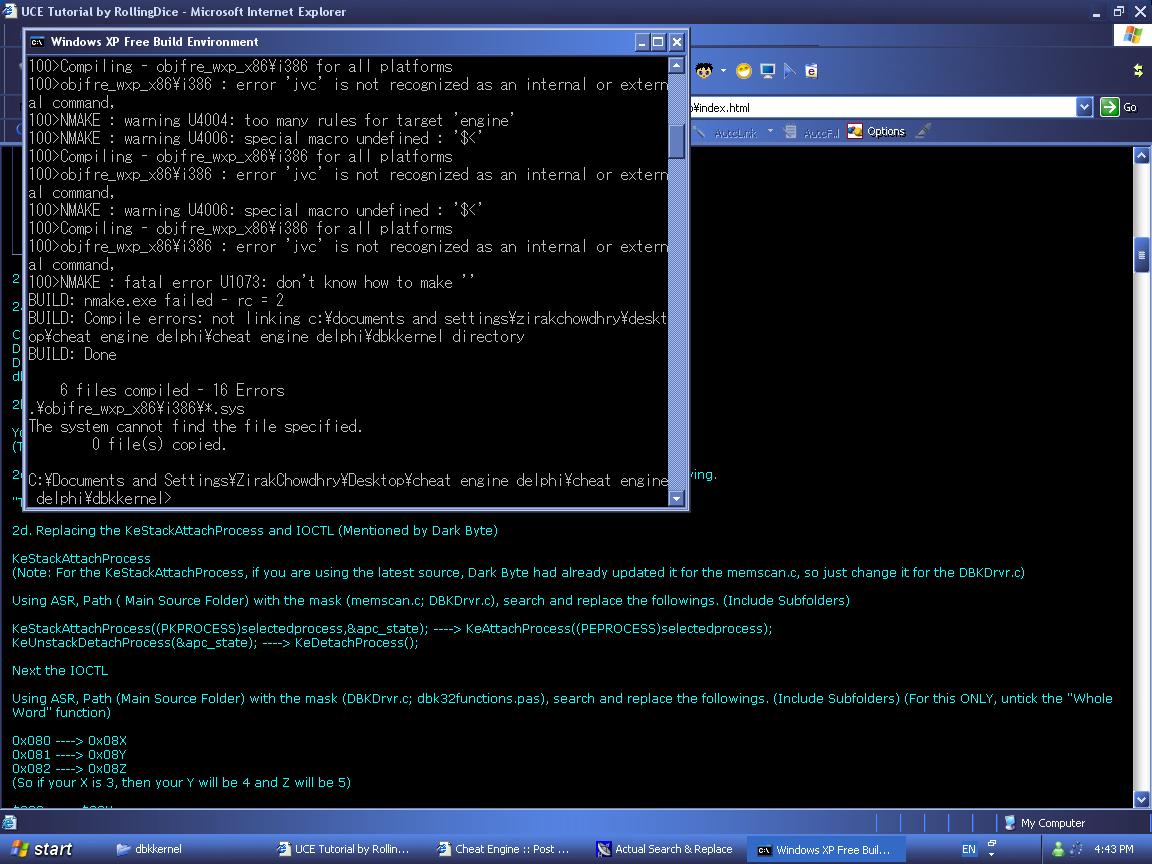Click the yellow arrows icon below Windows logo

pos(1137,70)
